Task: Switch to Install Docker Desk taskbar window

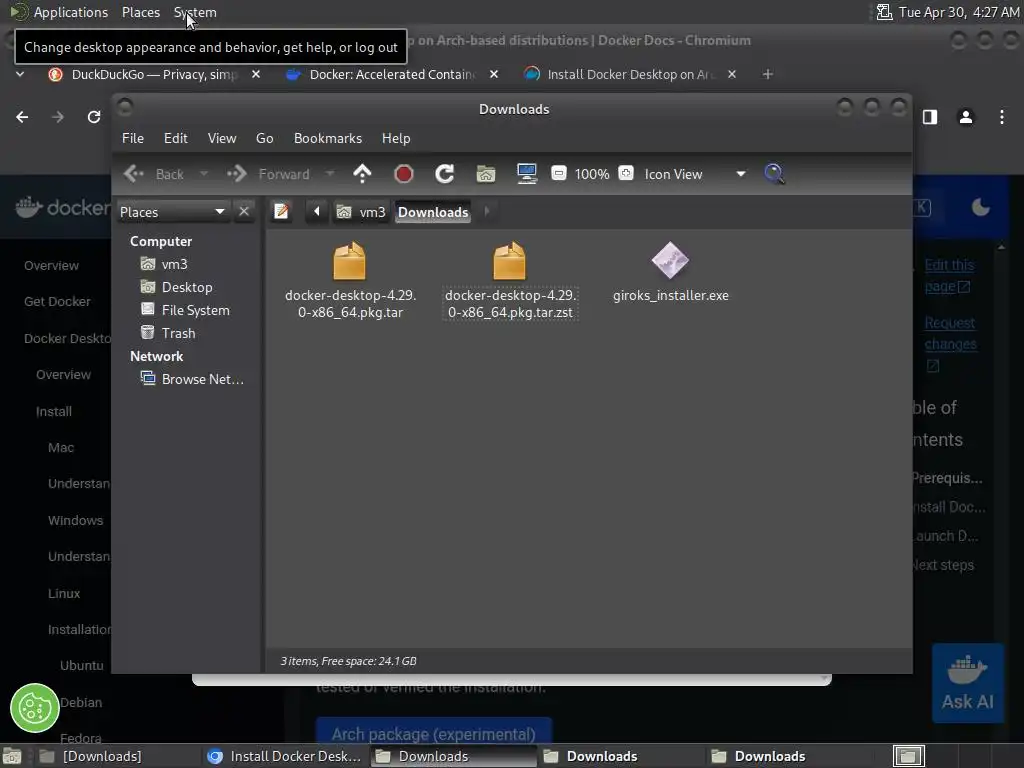Action: [285, 756]
